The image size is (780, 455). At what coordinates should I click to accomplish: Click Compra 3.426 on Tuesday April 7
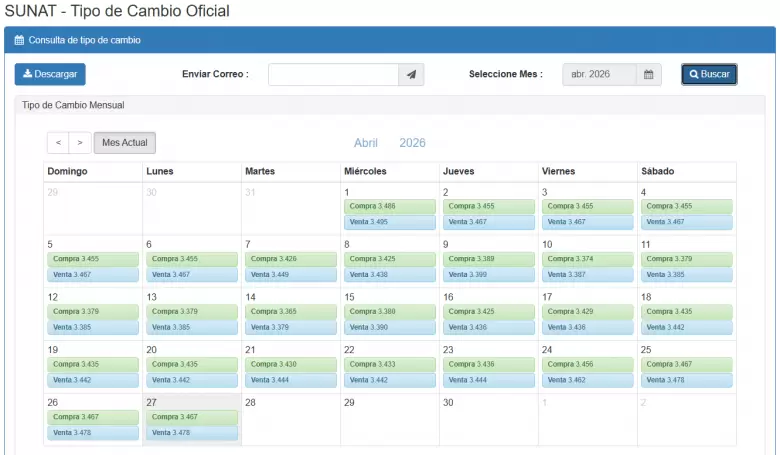[x=291, y=259]
